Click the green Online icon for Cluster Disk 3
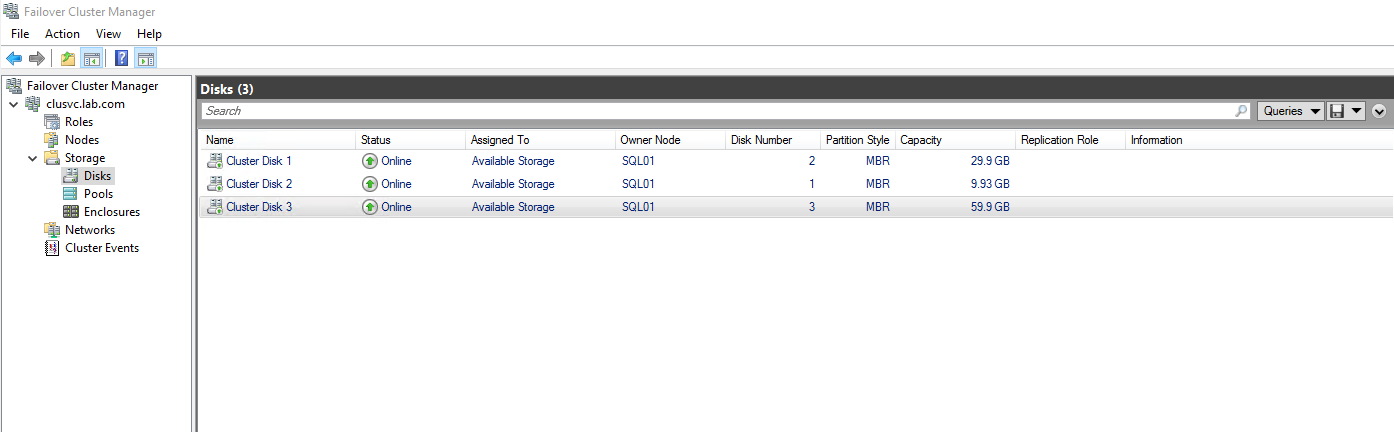Viewport: 1394px width, 432px height. pyautogui.click(x=370, y=207)
